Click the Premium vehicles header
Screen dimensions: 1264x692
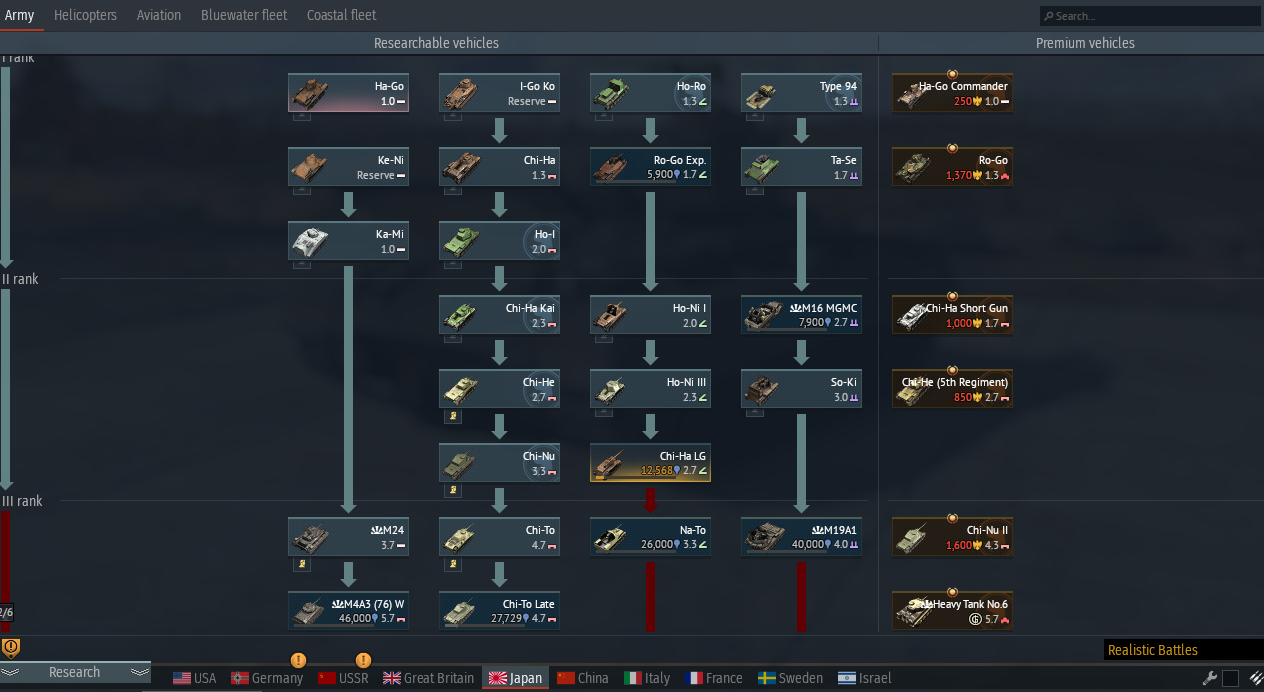point(1085,43)
